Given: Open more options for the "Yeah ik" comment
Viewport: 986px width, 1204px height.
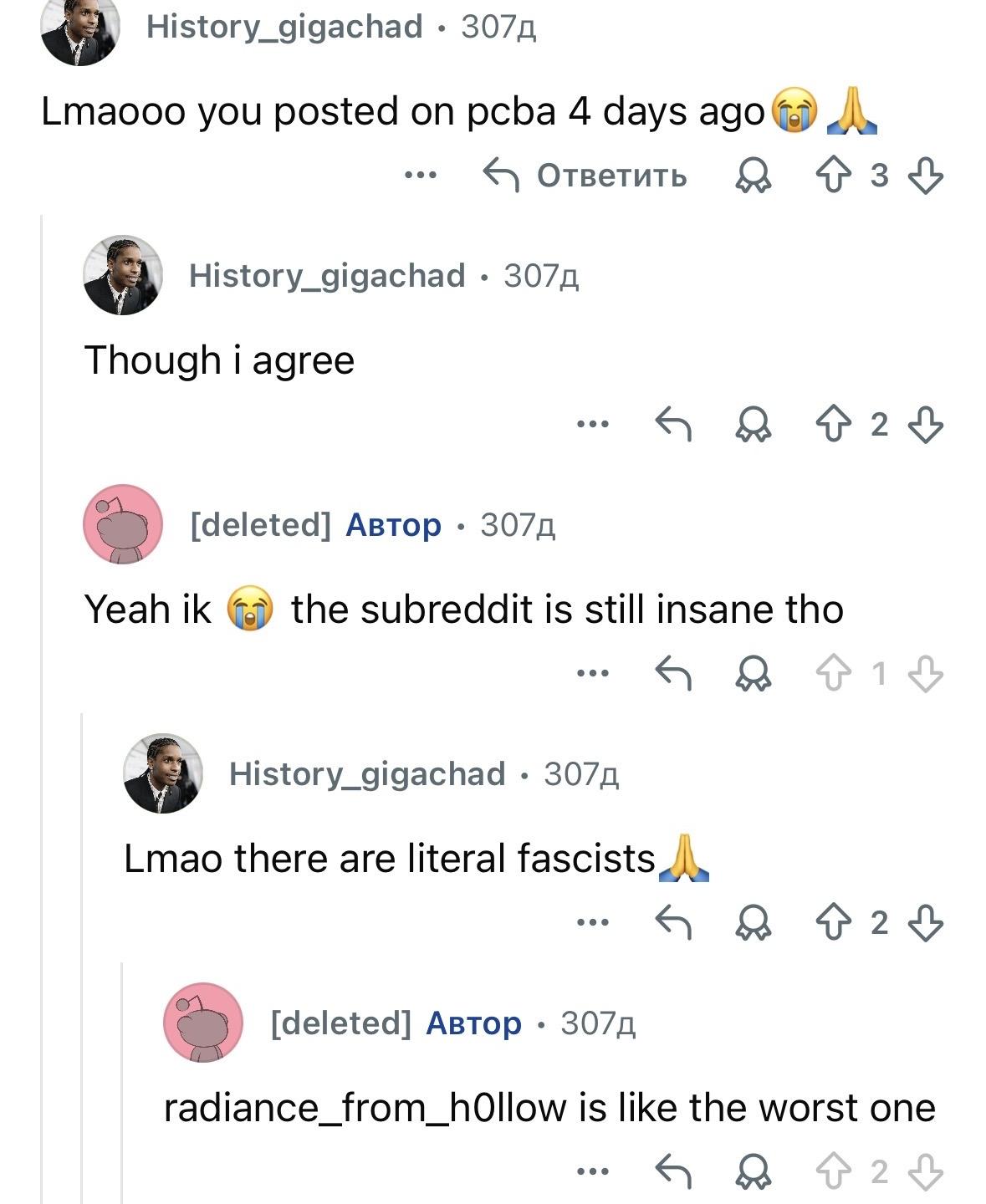Looking at the screenshot, I should pyautogui.click(x=592, y=673).
